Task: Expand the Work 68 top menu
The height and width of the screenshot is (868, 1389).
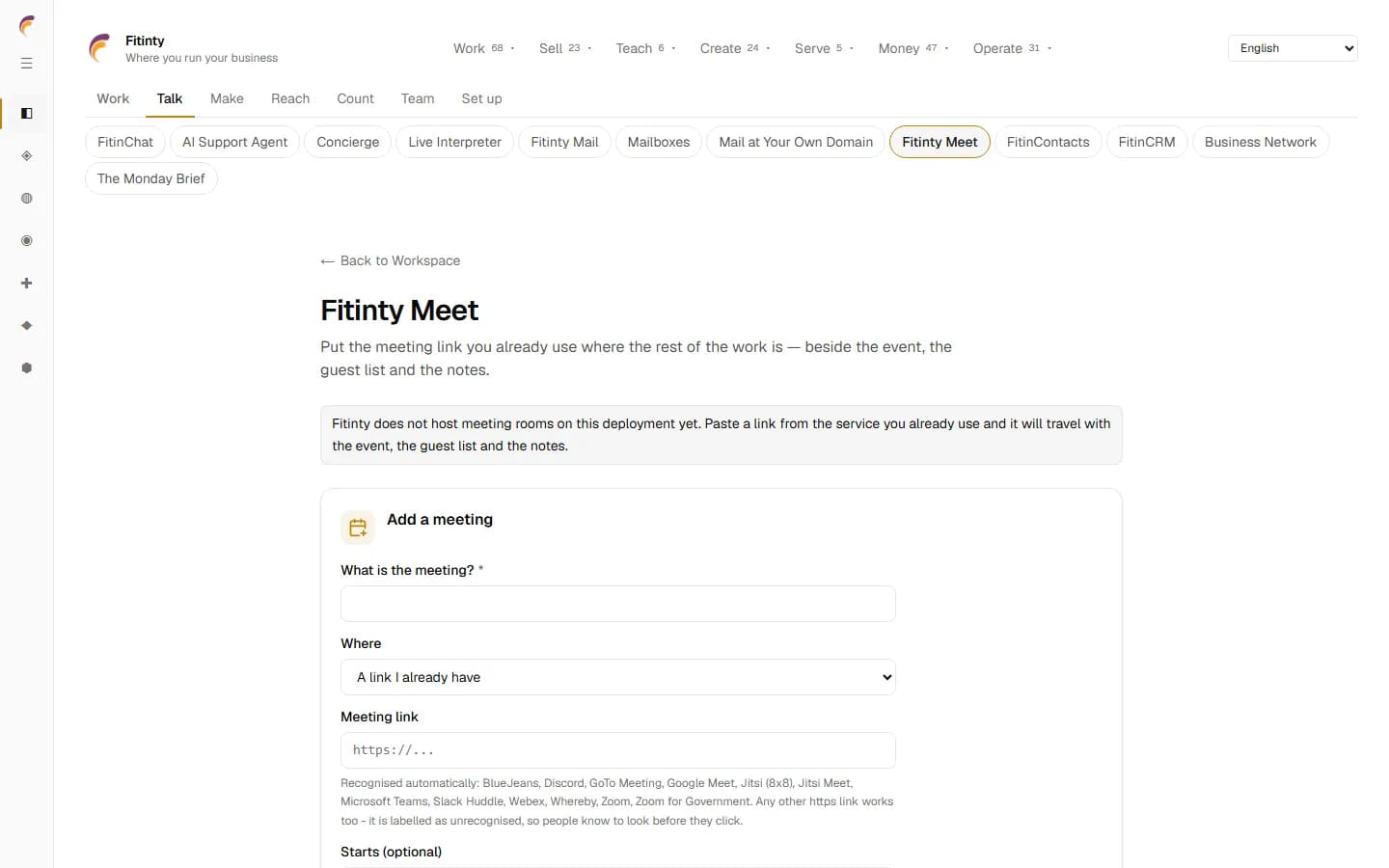Action: tap(484, 48)
